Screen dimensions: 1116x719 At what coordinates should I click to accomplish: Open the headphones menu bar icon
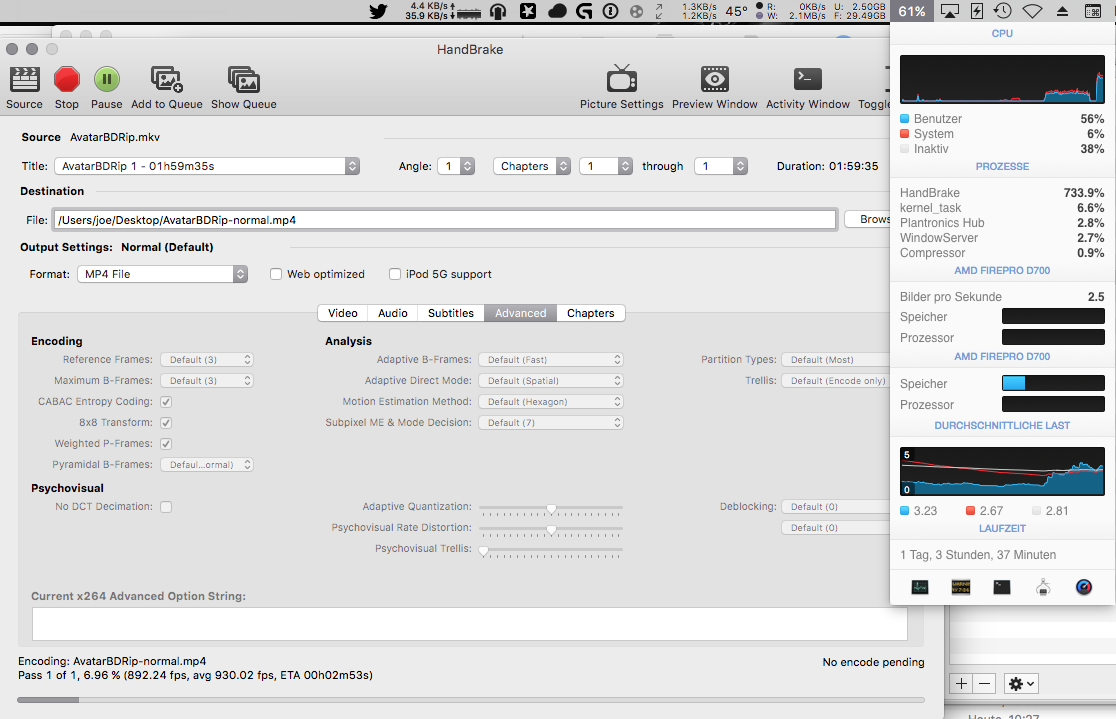pos(498,11)
